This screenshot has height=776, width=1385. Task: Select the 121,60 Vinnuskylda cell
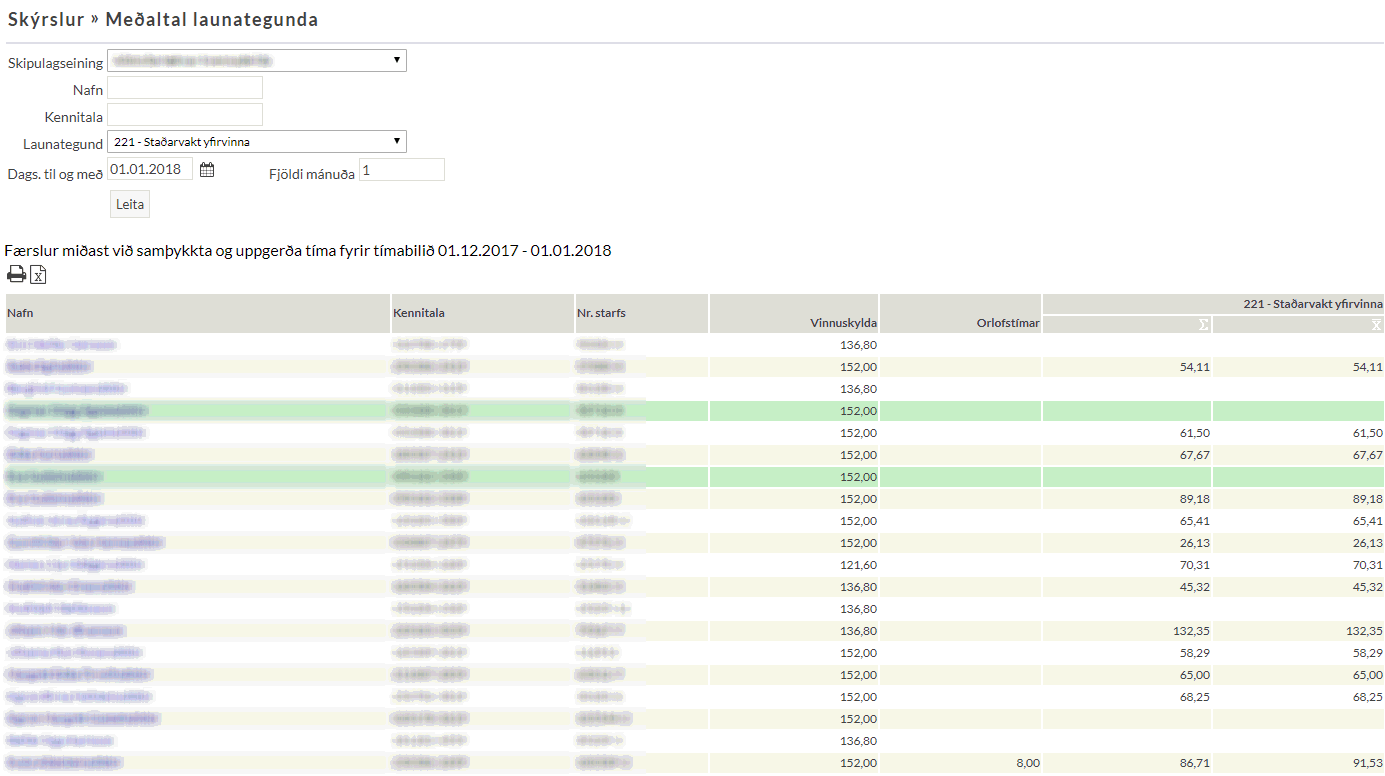click(x=858, y=565)
